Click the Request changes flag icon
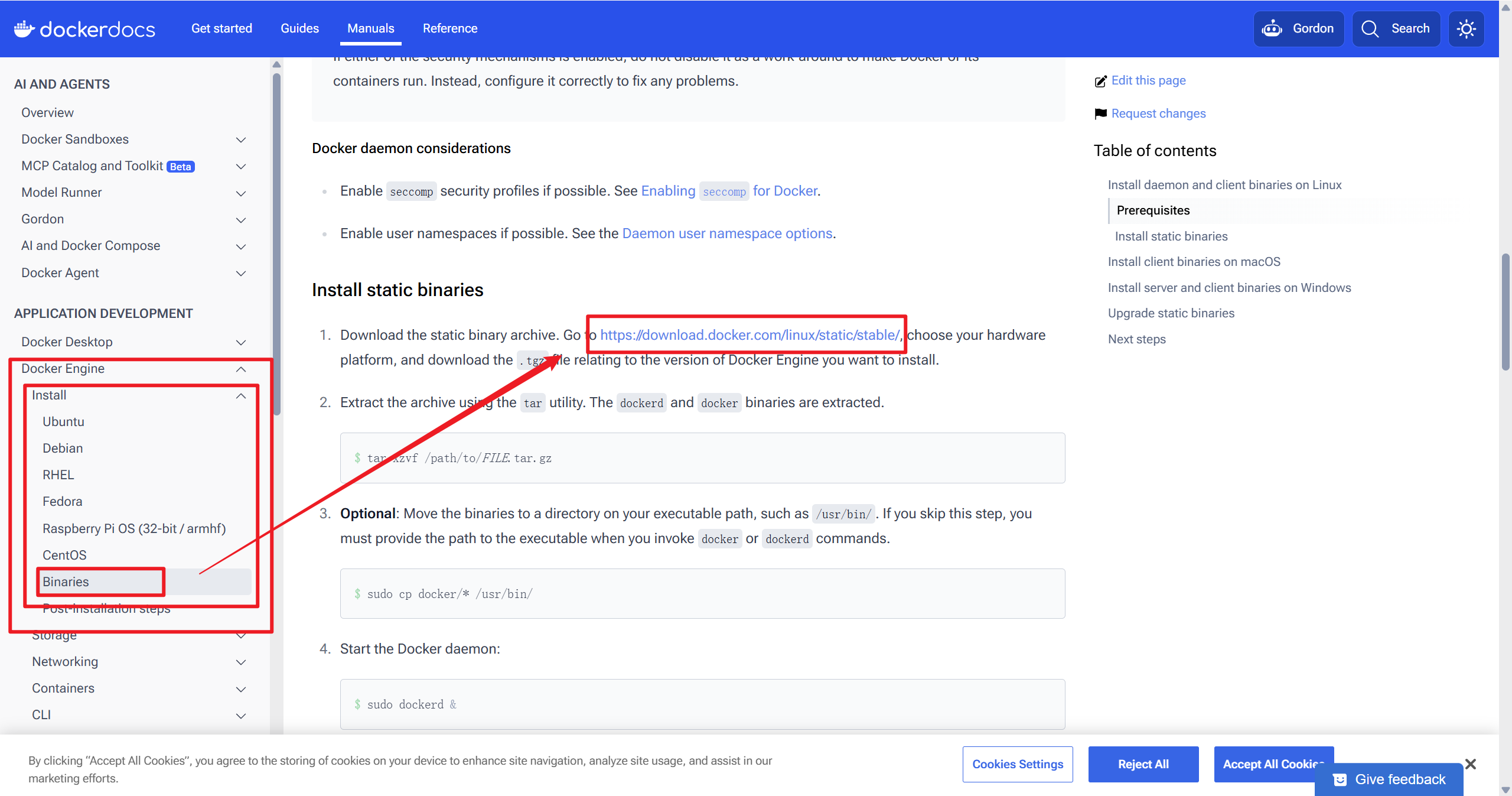The height and width of the screenshot is (796, 1512). pos(1100,113)
